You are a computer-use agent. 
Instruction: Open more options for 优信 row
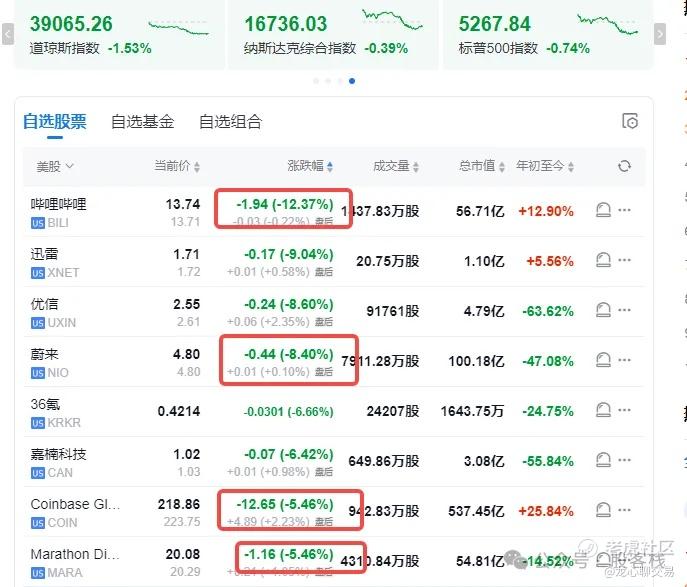pos(624,310)
